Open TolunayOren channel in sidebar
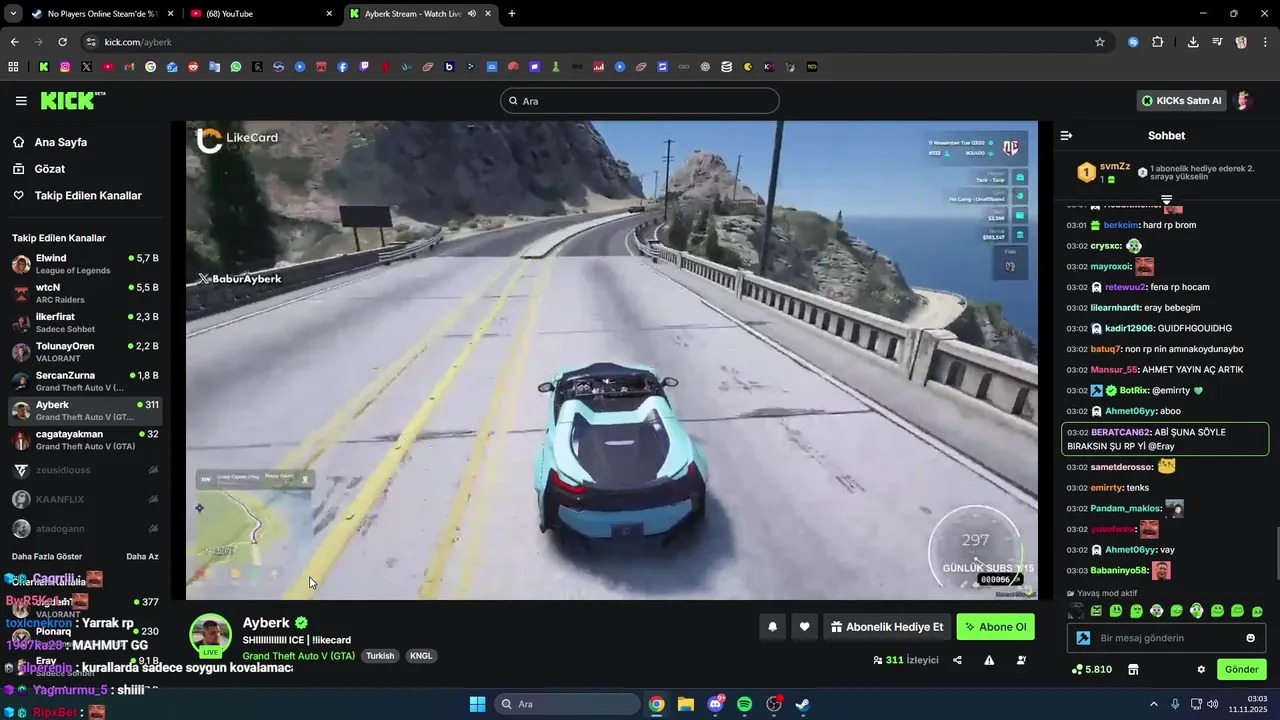The width and height of the screenshot is (1280, 720). 85,352
